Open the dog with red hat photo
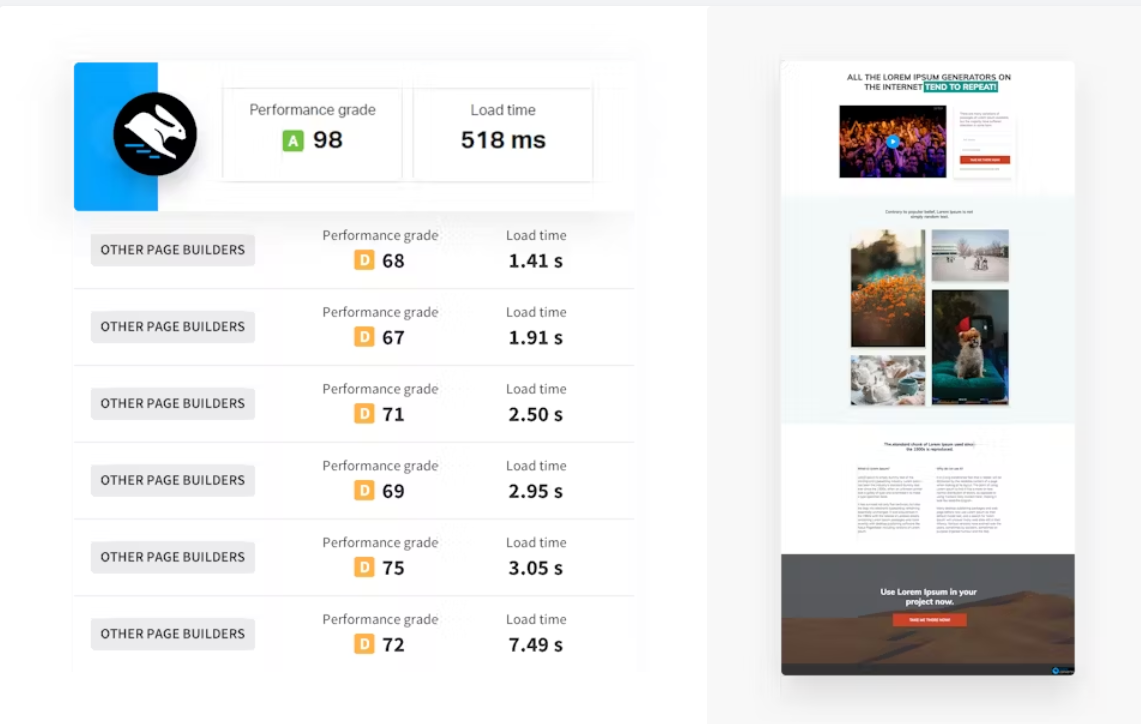Image resolution: width=1141 pixels, height=724 pixels. (x=970, y=347)
